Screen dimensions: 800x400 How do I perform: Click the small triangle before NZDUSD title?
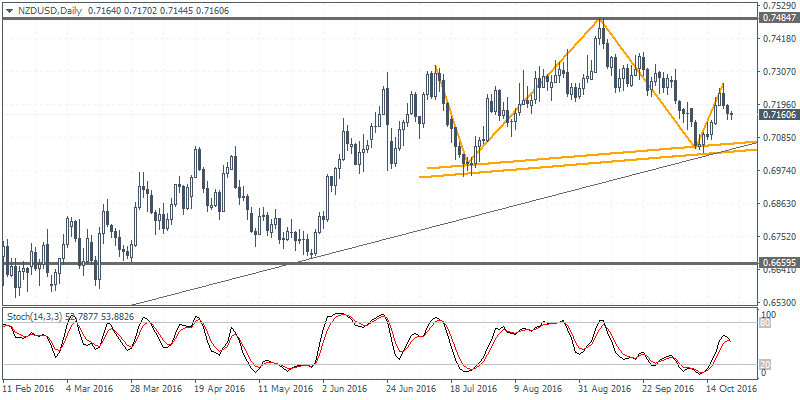click(x=7, y=10)
